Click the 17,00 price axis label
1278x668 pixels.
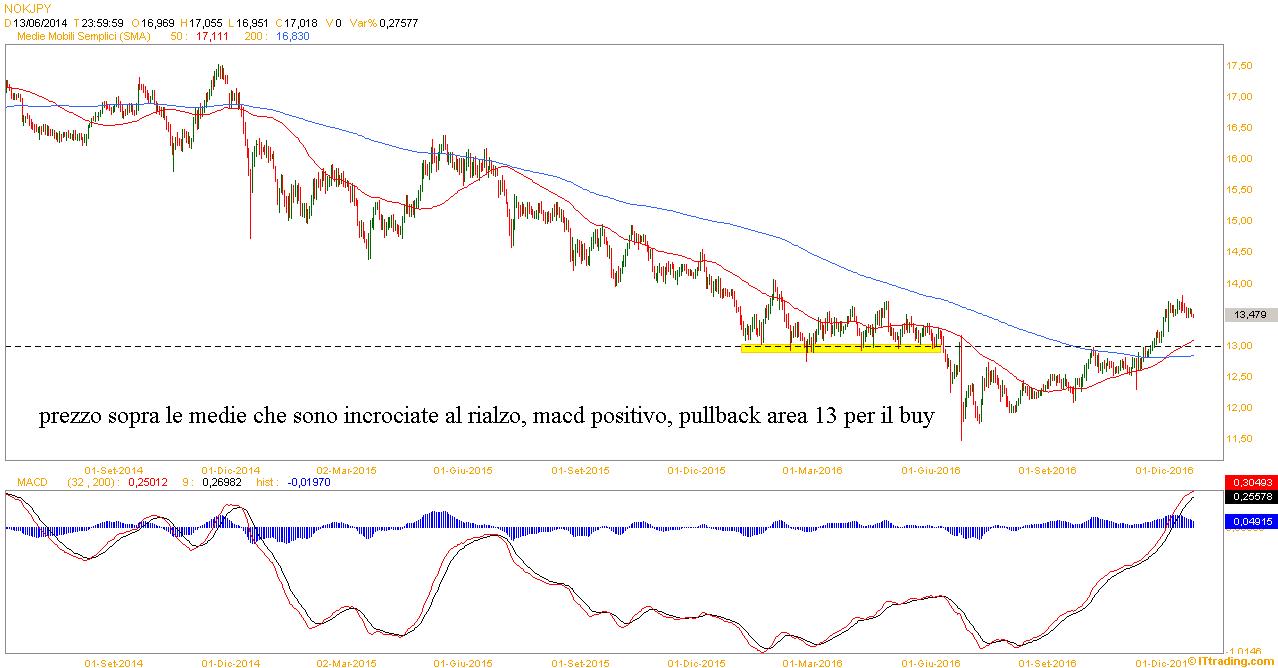[x=1238, y=97]
